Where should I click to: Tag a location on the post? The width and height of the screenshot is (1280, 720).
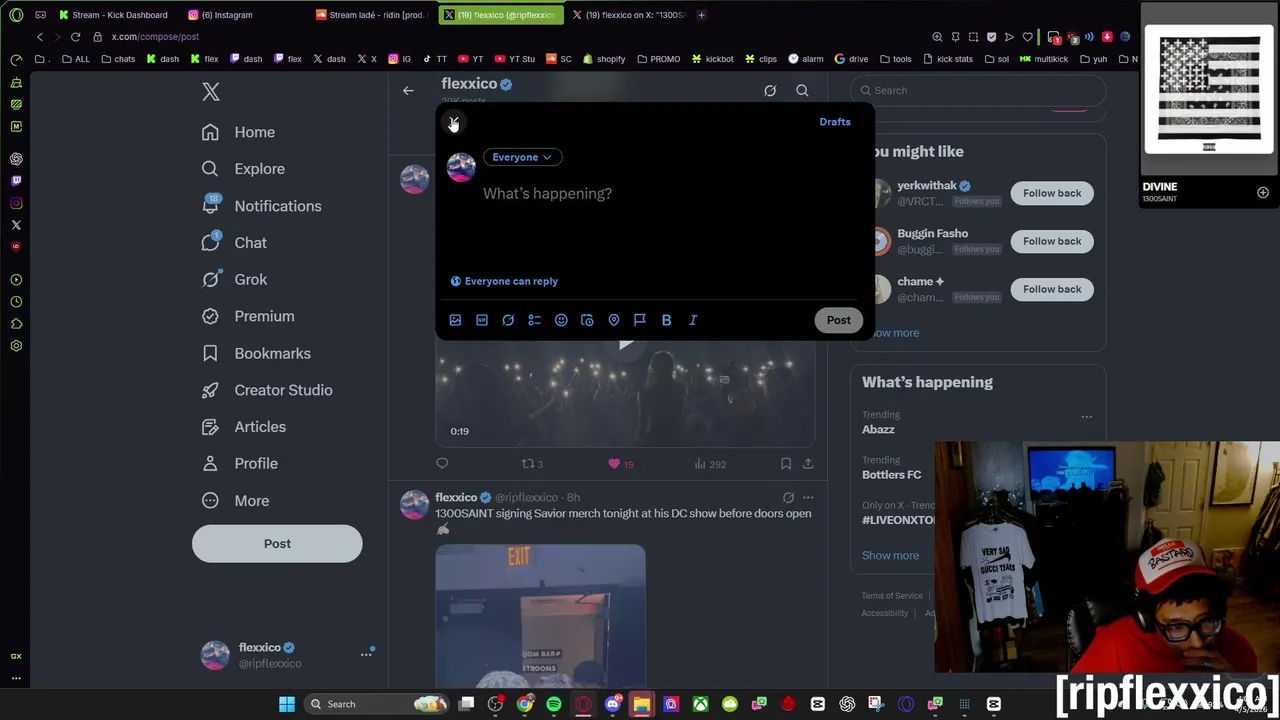pos(614,320)
